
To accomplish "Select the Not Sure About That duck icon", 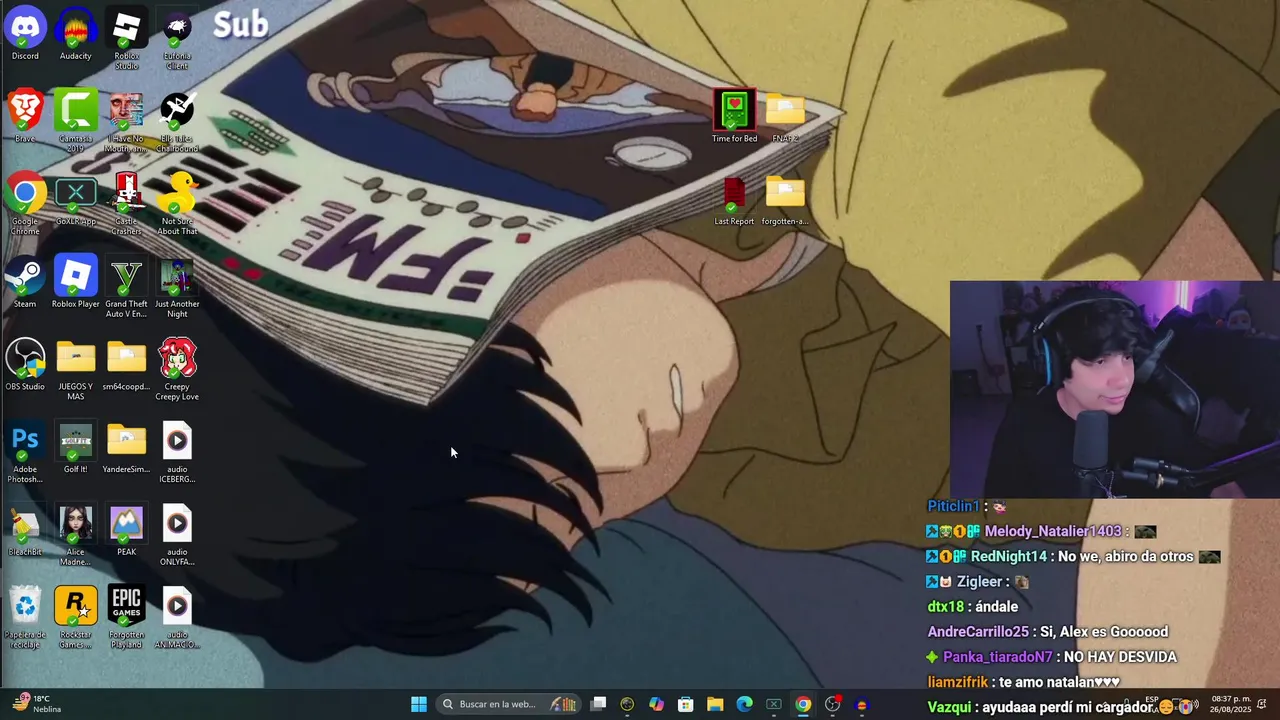I will pyautogui.click(x=177, y=204).
